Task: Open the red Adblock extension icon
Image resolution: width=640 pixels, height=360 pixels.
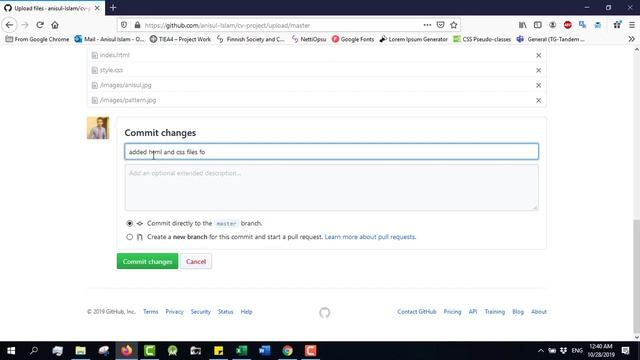Action: (x=568, y=25)
